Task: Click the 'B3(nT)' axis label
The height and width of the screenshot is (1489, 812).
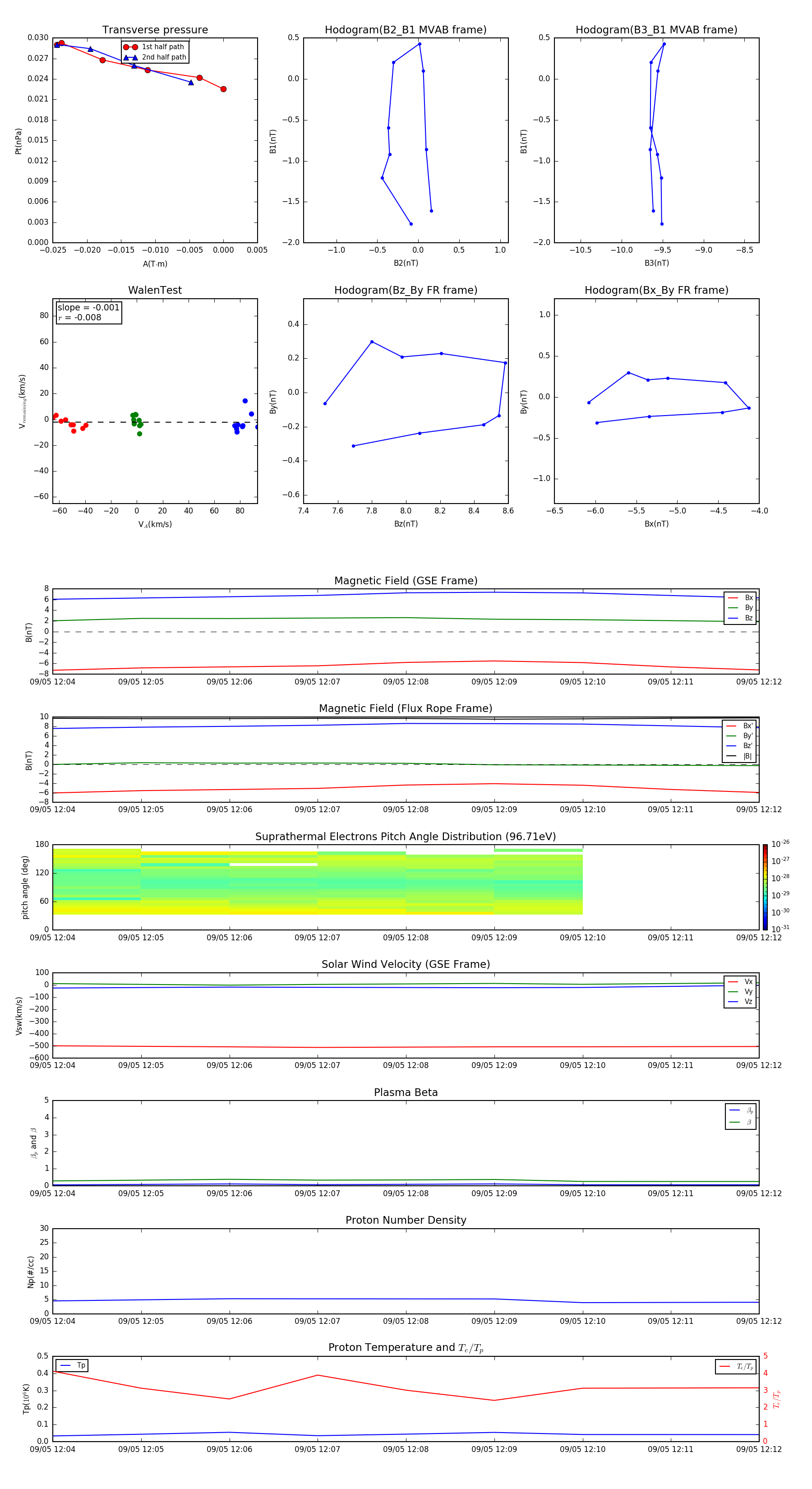Action: 656,263
